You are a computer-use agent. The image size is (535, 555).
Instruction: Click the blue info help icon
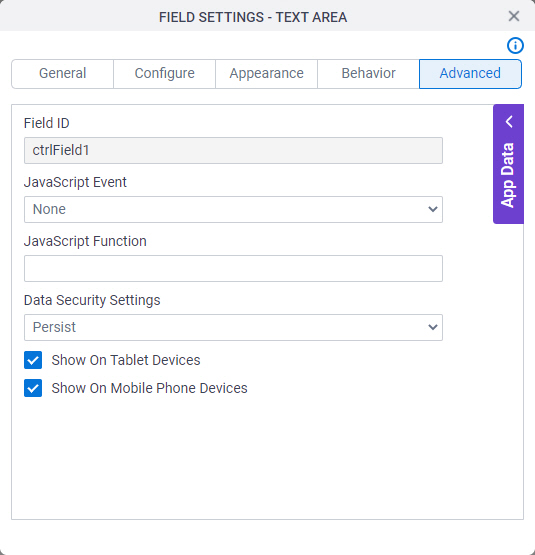(515, 46)
